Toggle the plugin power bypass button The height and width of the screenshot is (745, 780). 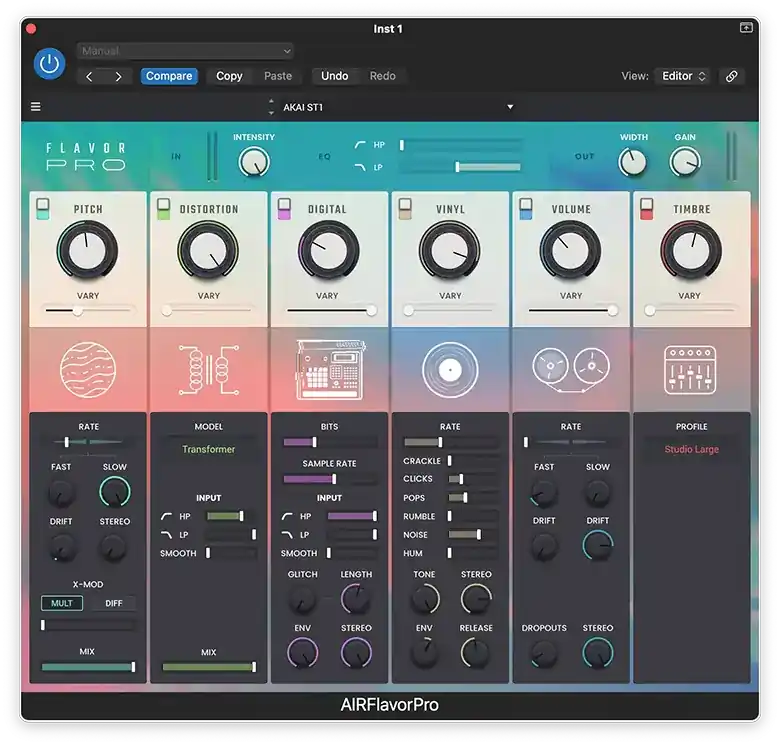tap(49, 64)
